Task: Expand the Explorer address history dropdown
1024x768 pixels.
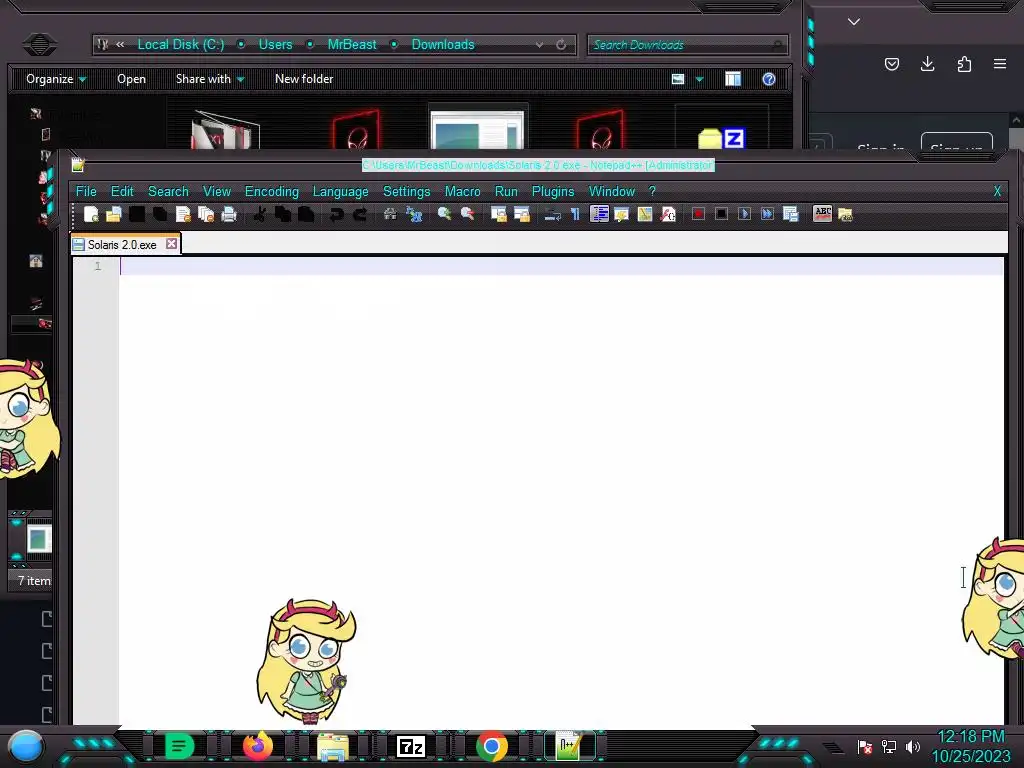Action: [539, 44]
